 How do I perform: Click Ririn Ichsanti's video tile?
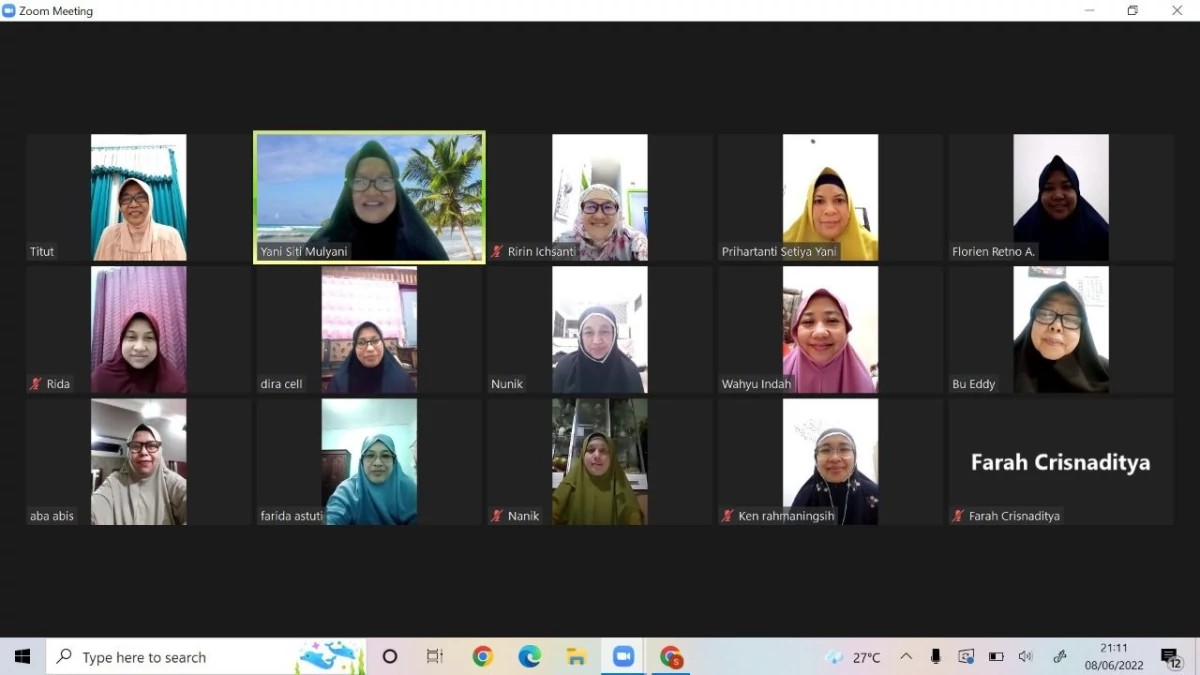coord(599,197)
